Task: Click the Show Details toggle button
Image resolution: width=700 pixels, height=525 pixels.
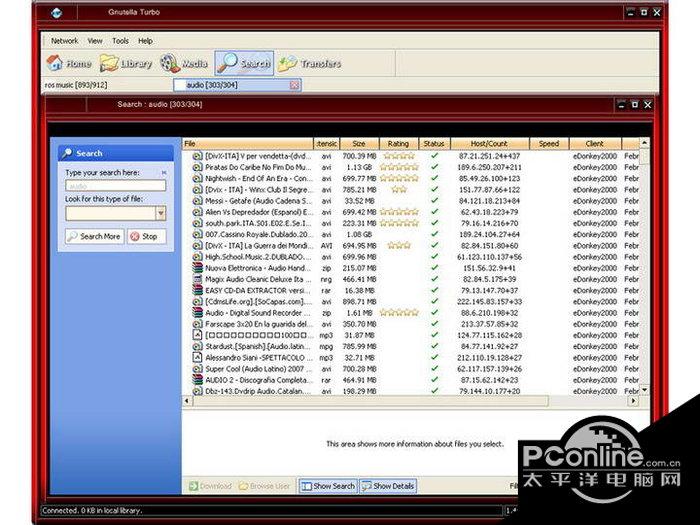Action: coord(388,486)
